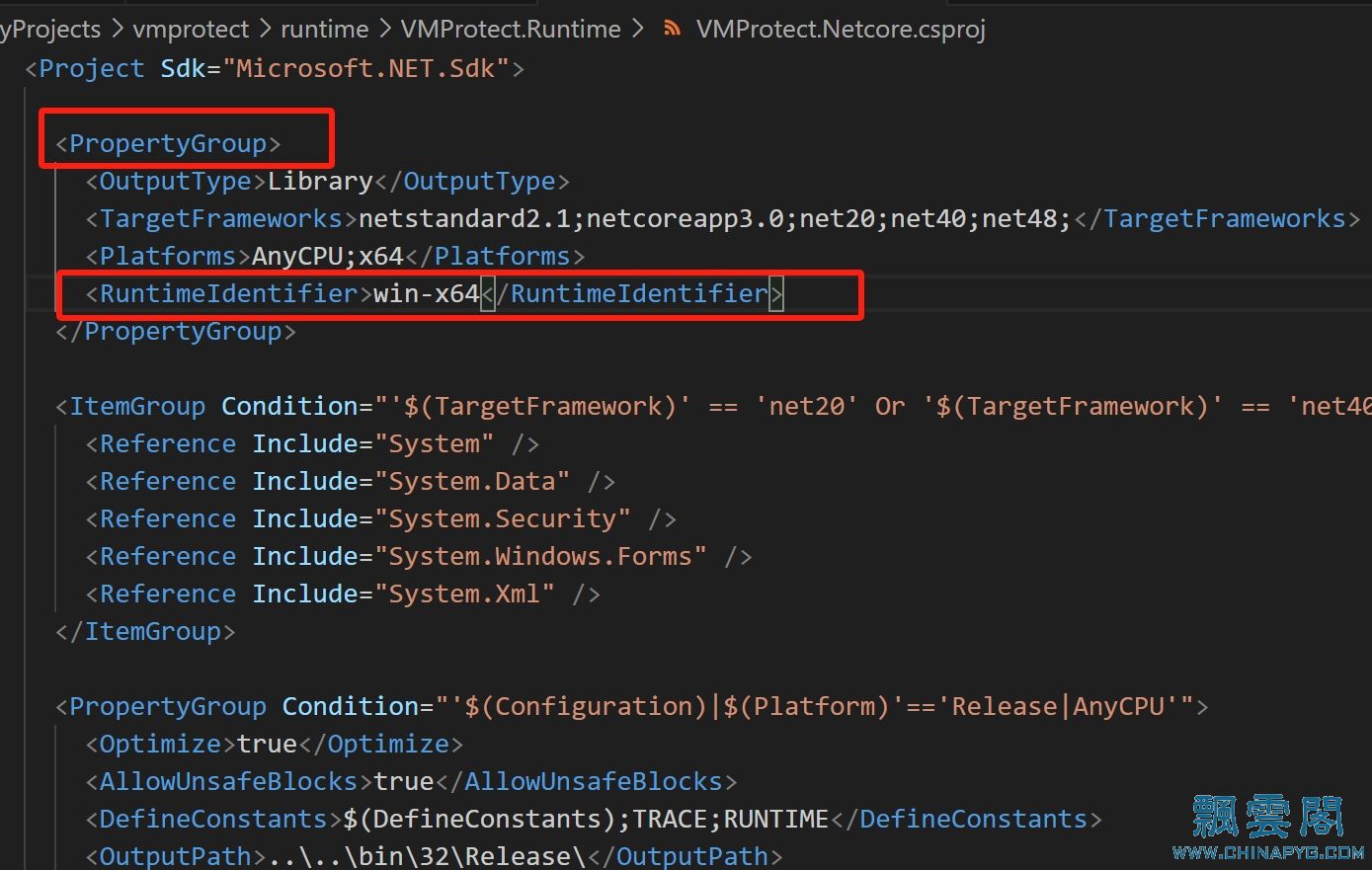
Task: Click the 'net20' string in ItemGroup condition
Action: point(806,407)
